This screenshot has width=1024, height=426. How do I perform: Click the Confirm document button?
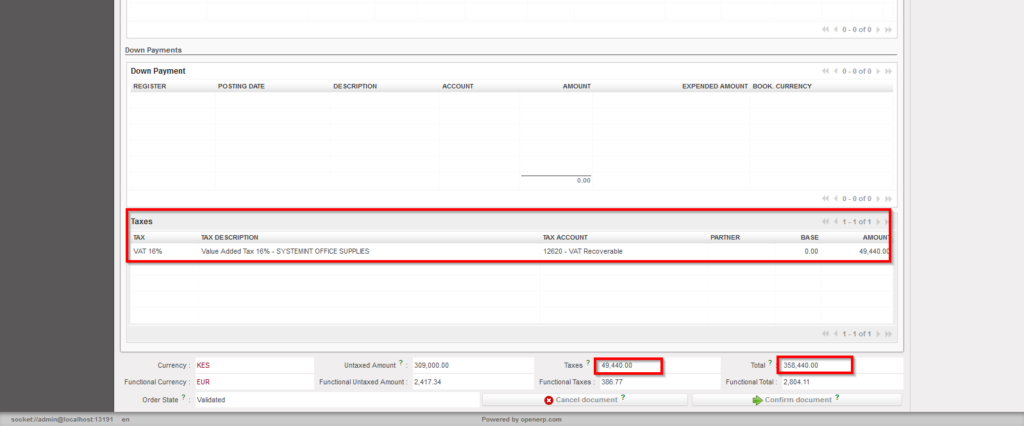pos(795,400)
